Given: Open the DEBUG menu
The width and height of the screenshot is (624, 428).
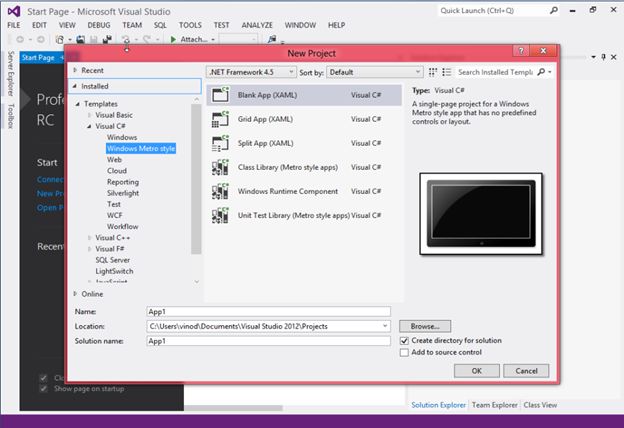Looking at the screenshot, I should (x=99, y=25).
